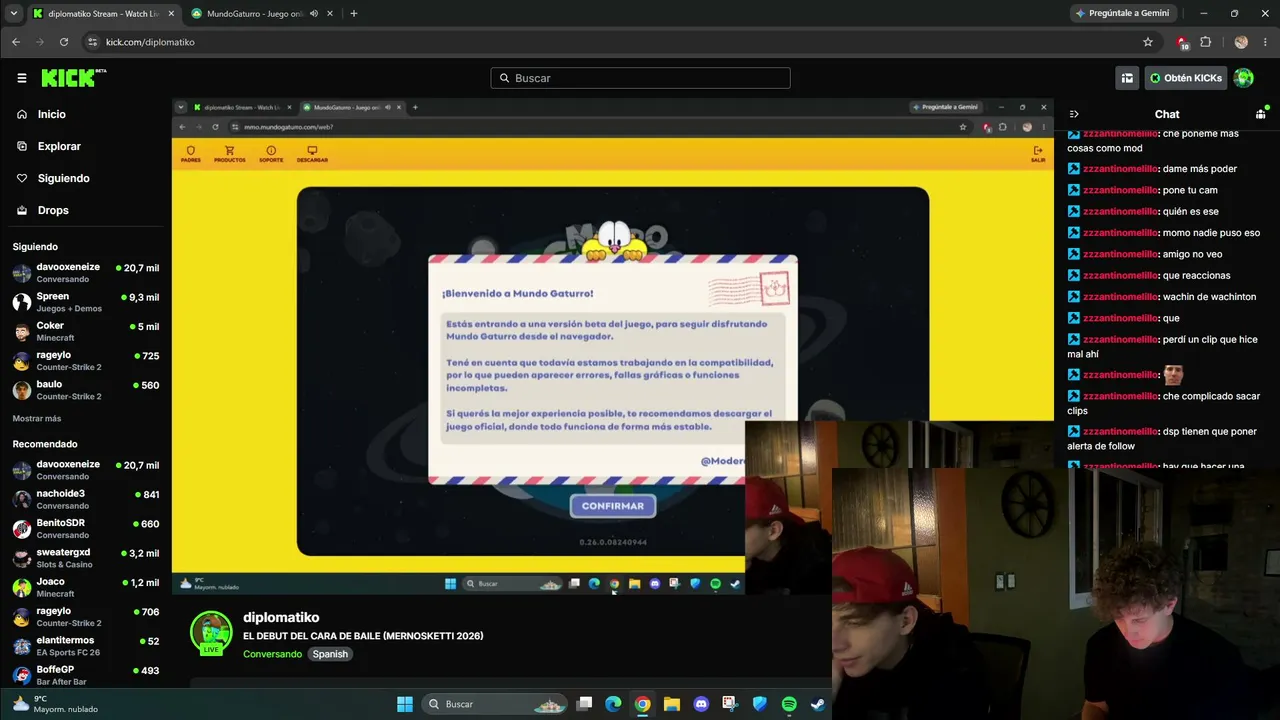
Task: Show the chat viewers list icon
Action: [x=1261, y=114]
